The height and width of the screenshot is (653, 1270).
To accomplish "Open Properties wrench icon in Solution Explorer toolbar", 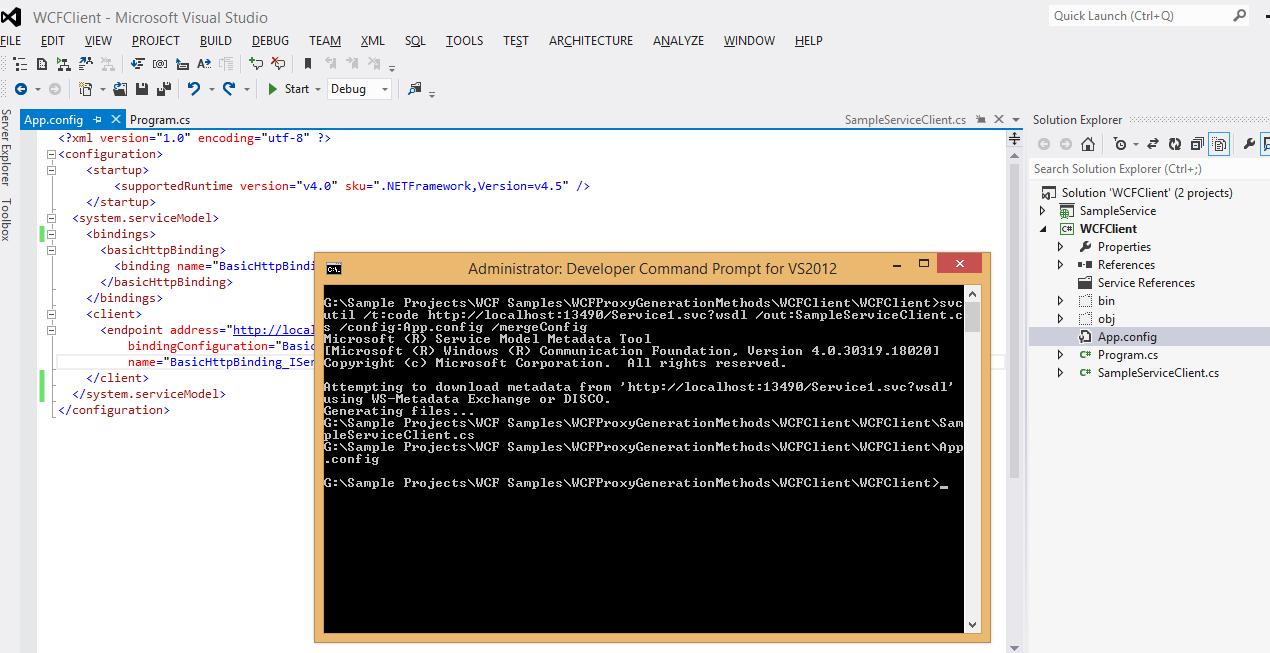I will pos(1249,144).
